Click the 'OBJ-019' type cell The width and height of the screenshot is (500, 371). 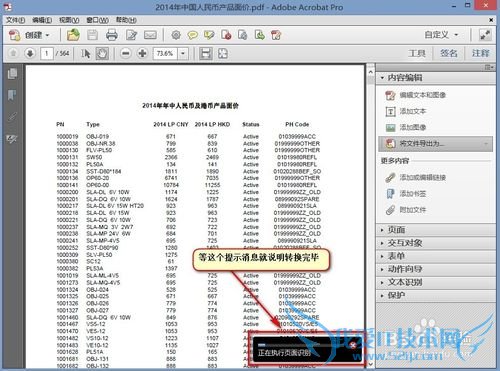tap(98, 137)
